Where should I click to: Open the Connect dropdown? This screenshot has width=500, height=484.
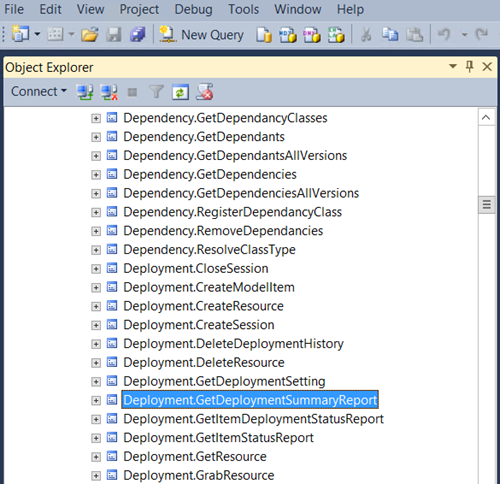click(39, 91)
